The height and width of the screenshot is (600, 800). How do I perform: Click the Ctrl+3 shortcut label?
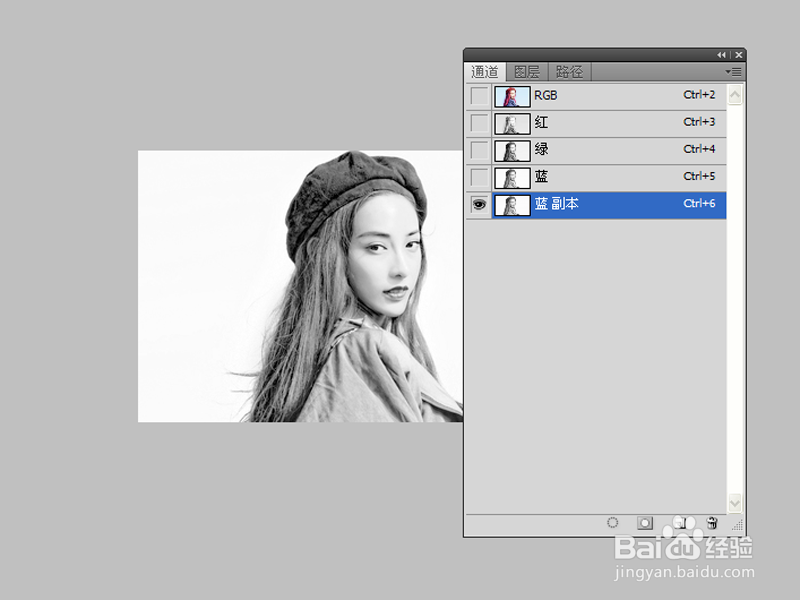coord(699,122)
